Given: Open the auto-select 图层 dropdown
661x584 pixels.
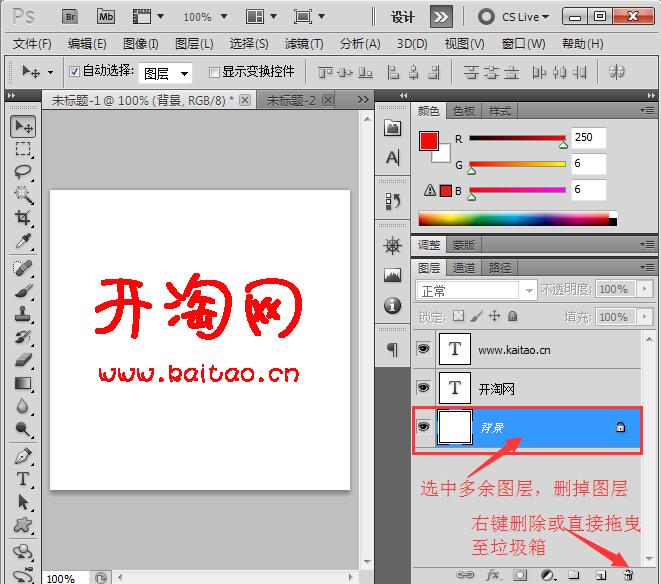Looking at the screenshot, I should click(166, 73).
